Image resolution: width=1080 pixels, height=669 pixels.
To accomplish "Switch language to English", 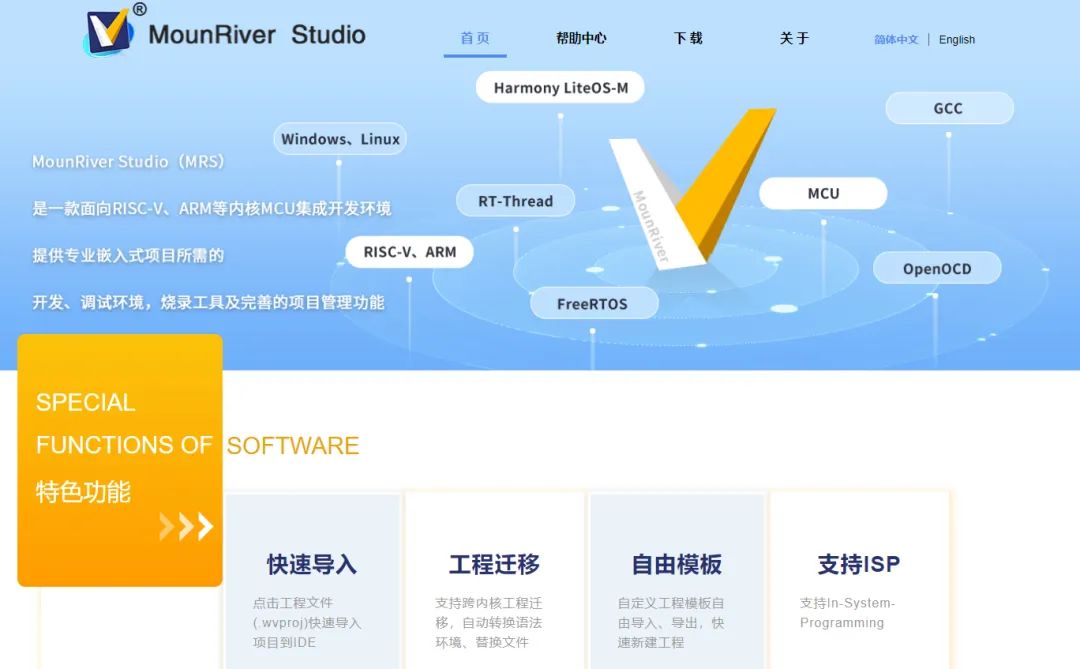I will pyautogui.click(x=957, y=40).
